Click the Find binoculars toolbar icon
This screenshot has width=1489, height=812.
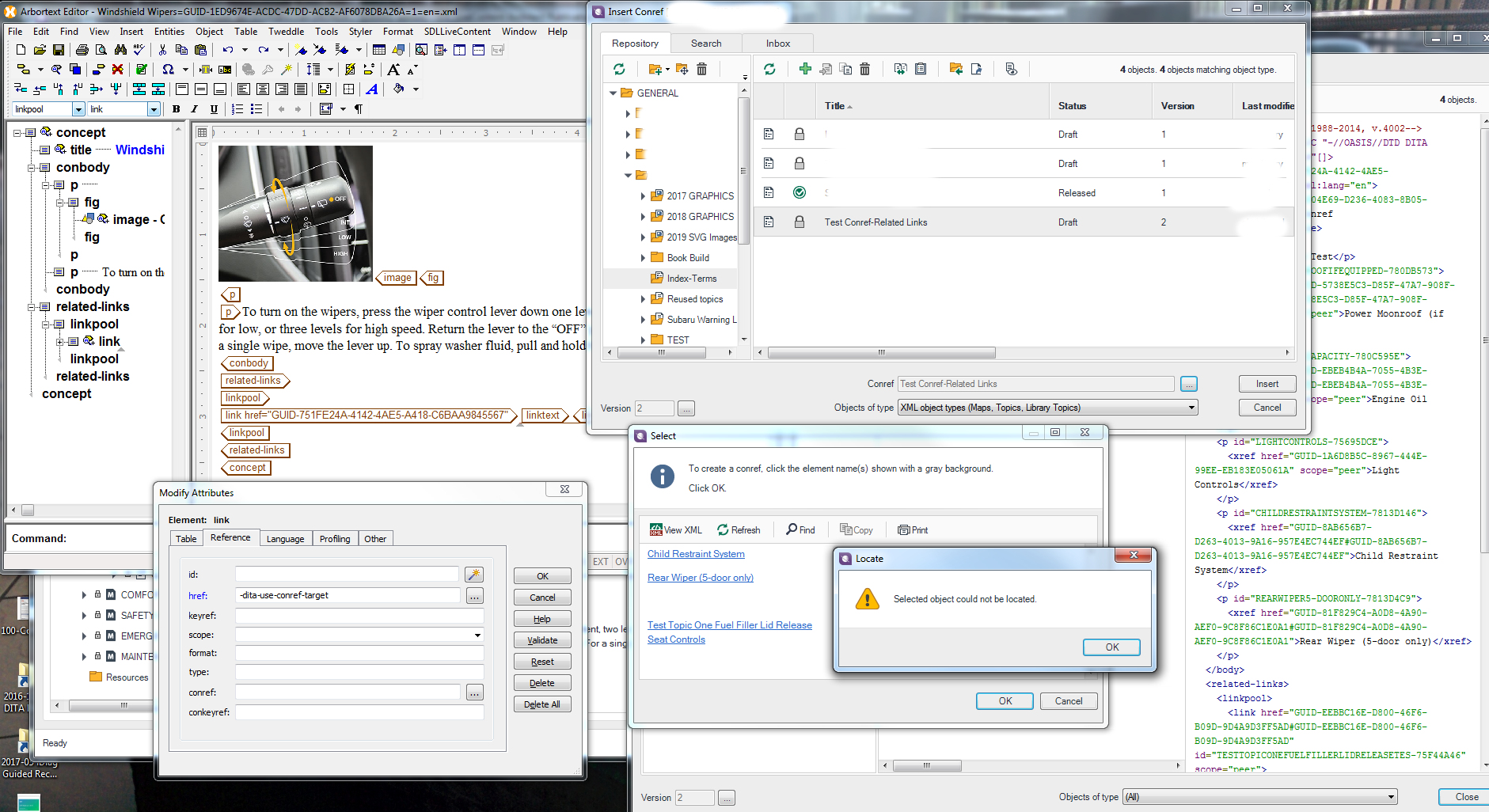click(120, 50)
